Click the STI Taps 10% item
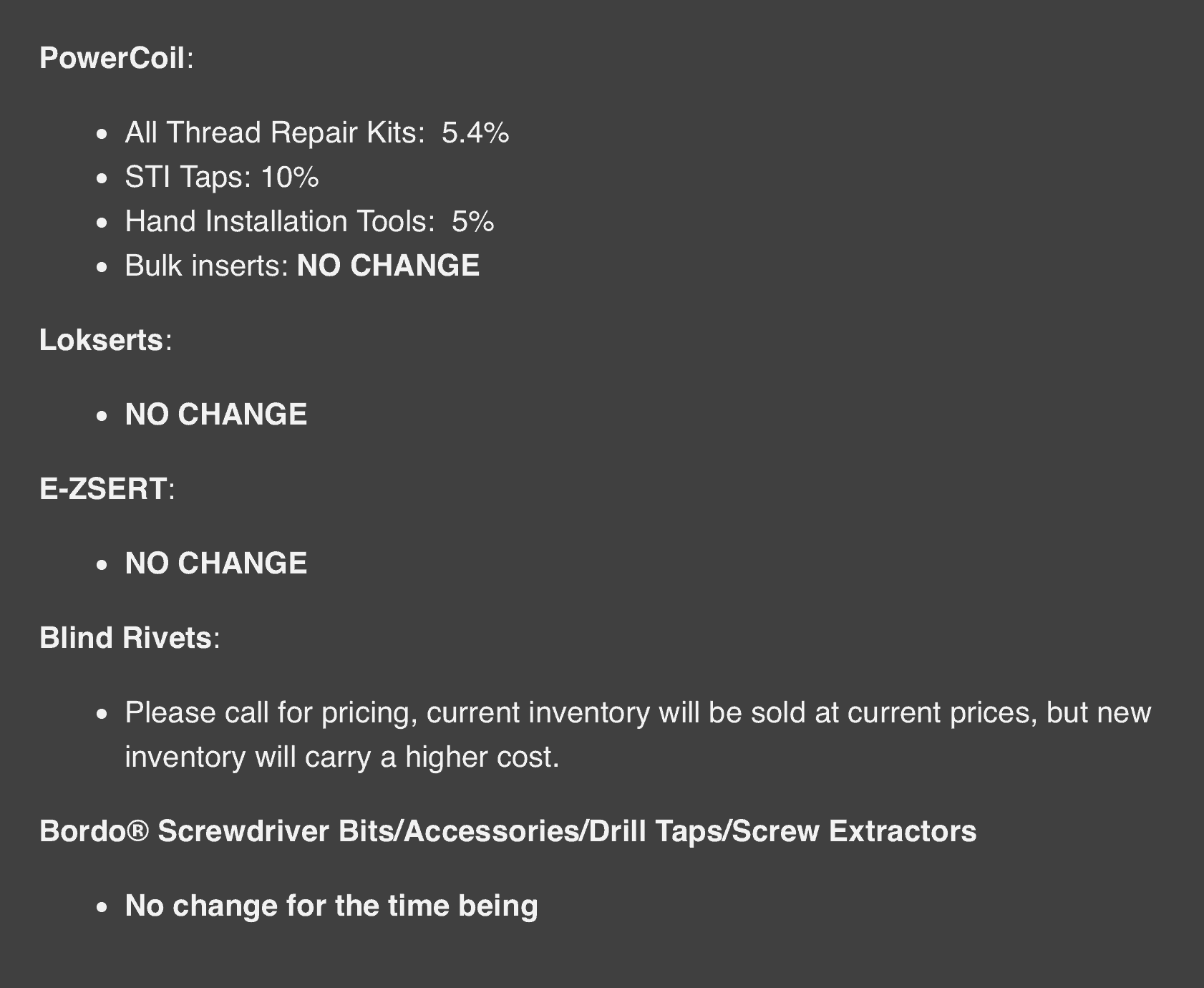1204x988 pixels. [222, 177]
